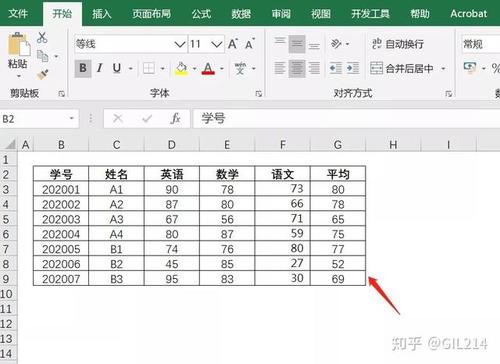The image size is (500, 364).
Task: Open clipboard pane launcher
Action: (61, 94)
